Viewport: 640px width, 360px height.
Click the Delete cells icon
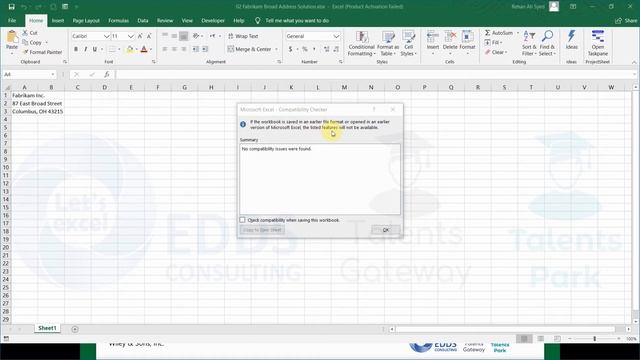450,37
